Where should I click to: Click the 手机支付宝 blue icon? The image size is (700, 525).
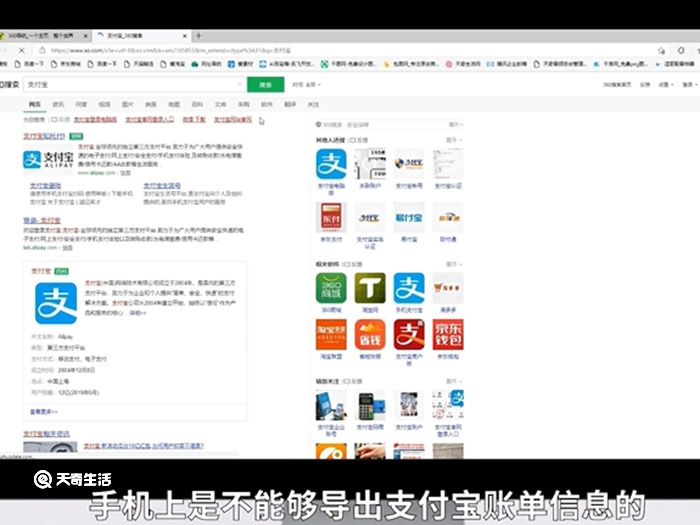pyautogui.click(x=409, y=288)
